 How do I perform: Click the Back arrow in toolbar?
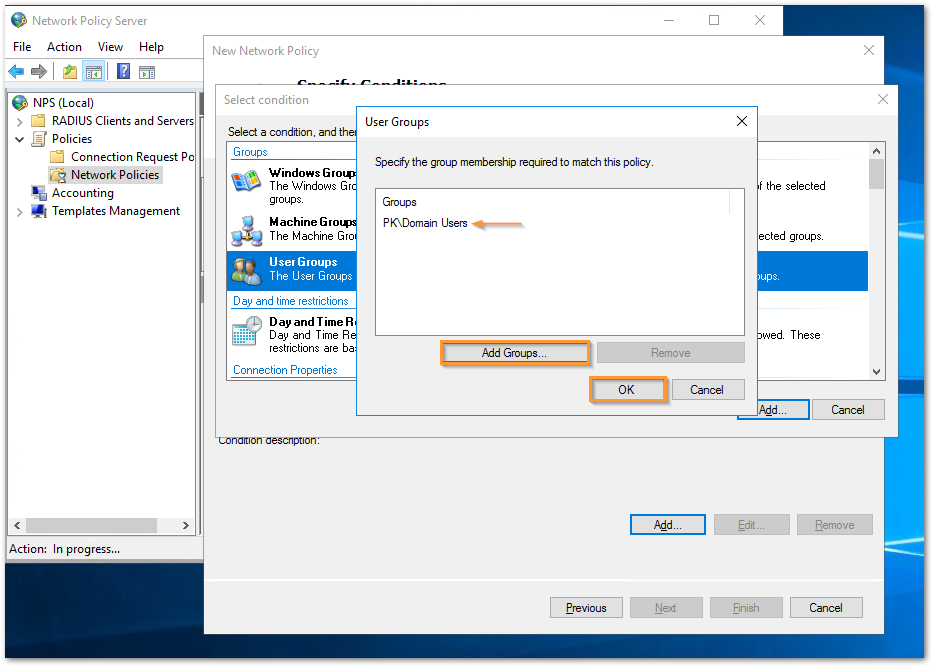[16, 71]
